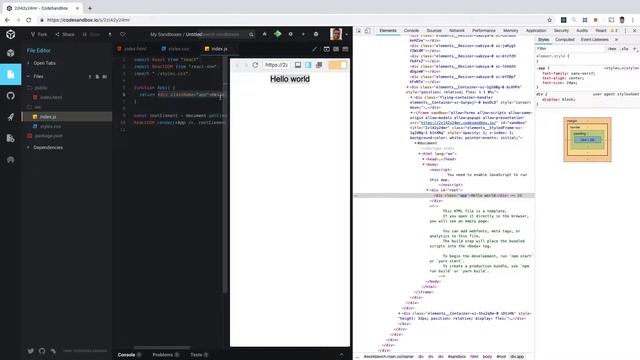
Task: Open the Deployment rocket sidebar icon
Action: tap(11, 117)
